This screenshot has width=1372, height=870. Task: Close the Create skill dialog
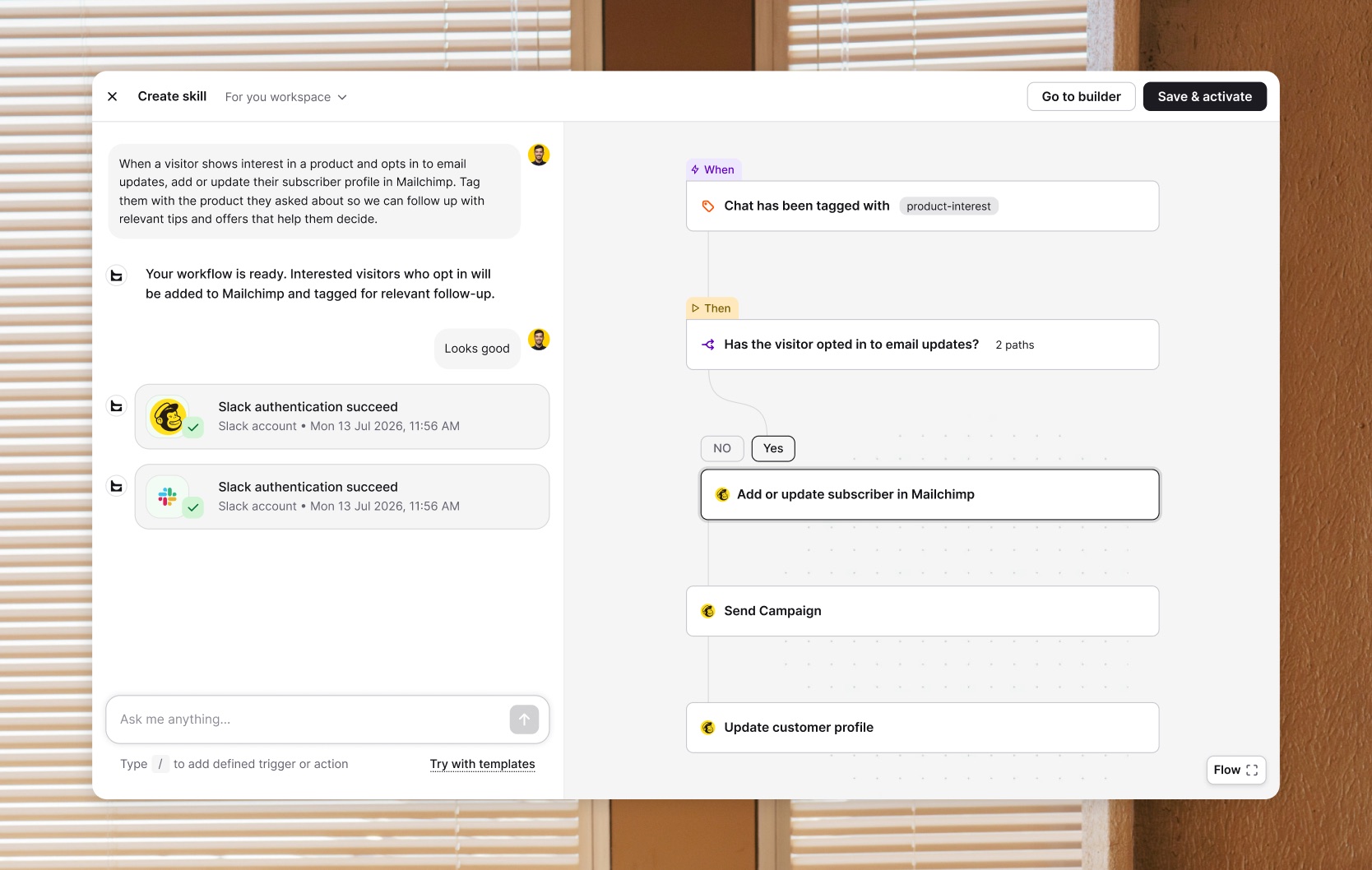click(113, 96)
